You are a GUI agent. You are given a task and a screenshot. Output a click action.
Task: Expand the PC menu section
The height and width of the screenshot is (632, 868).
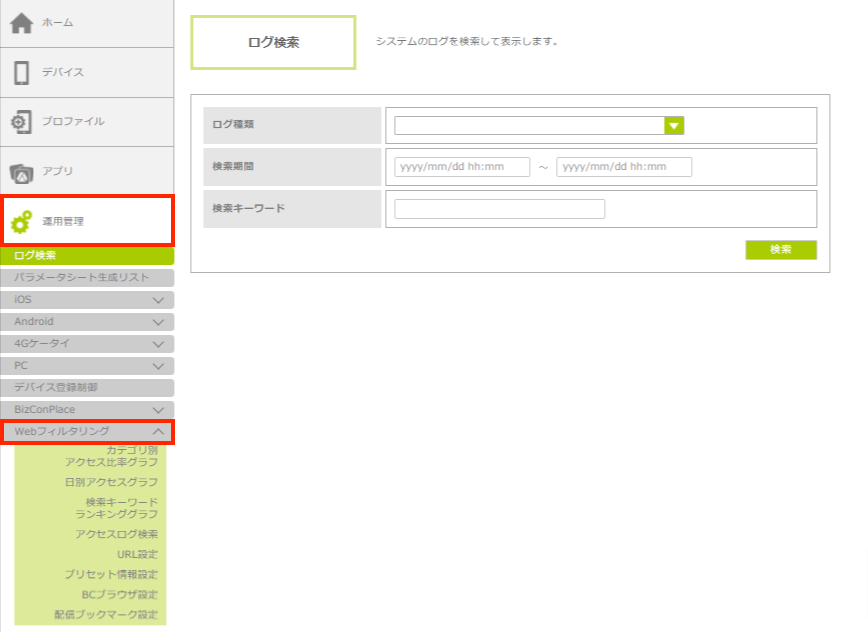tap(158, 366)
